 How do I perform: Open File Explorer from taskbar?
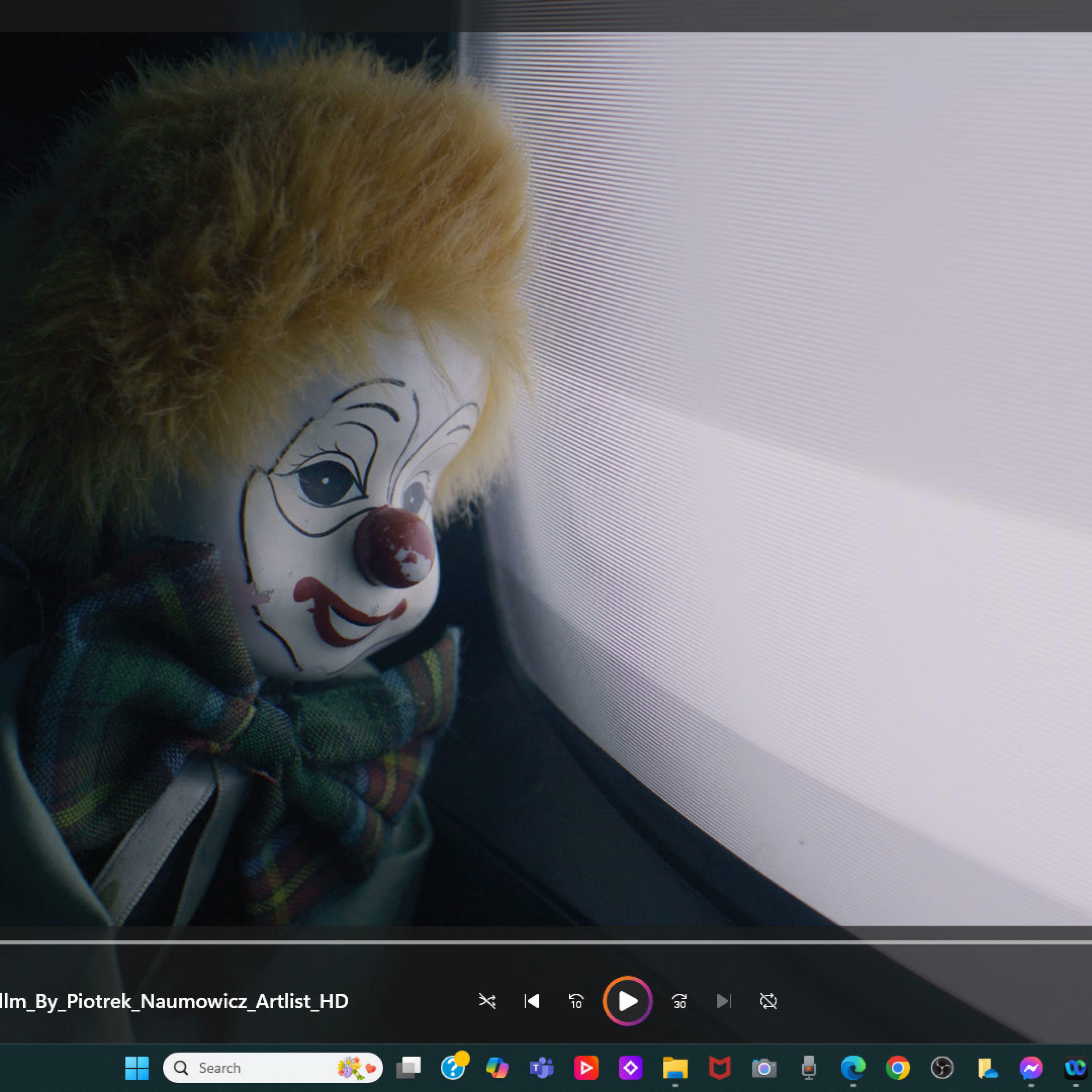[x=675, y=1068]
